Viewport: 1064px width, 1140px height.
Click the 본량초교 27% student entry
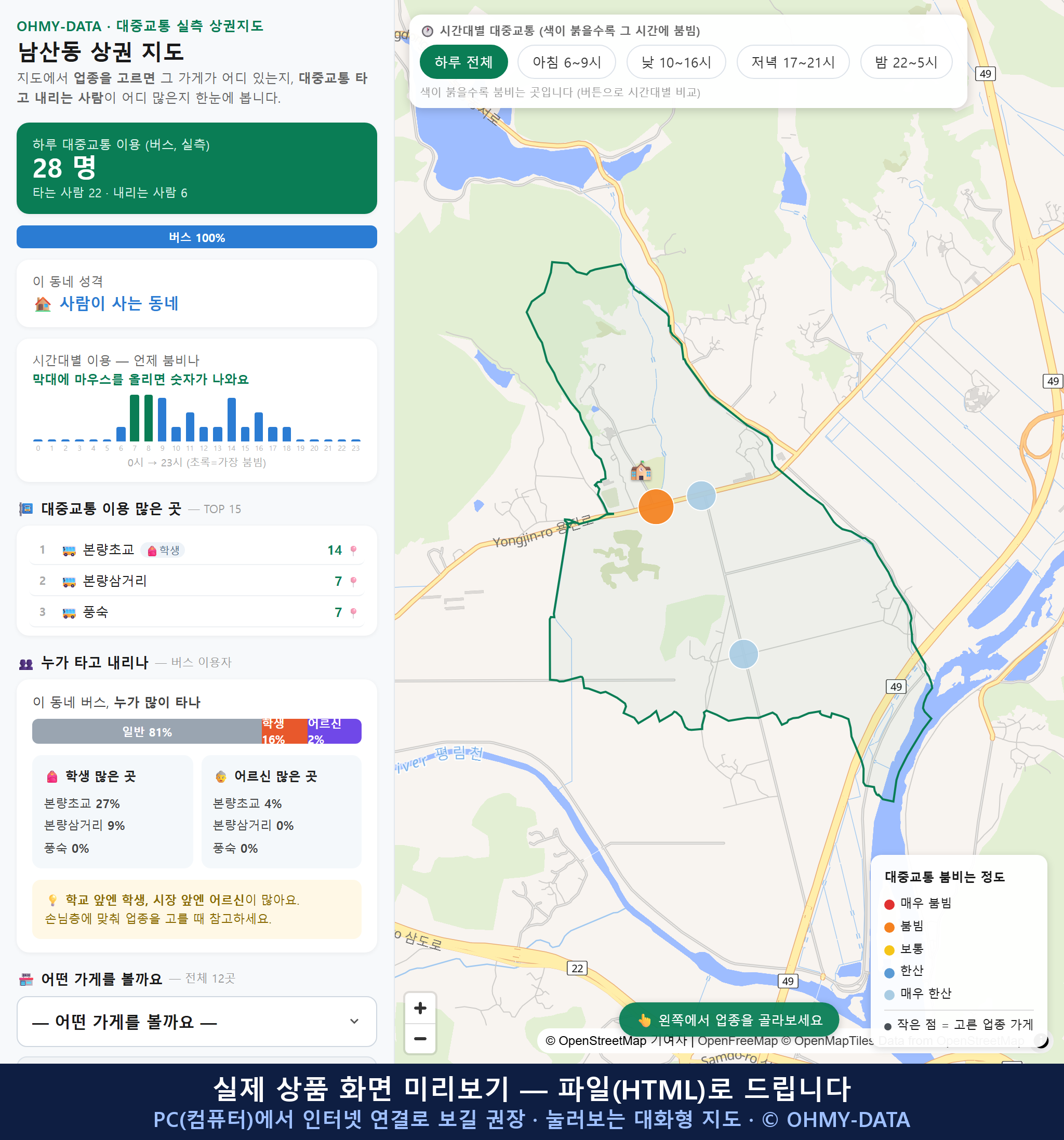(x=82, y=804)
